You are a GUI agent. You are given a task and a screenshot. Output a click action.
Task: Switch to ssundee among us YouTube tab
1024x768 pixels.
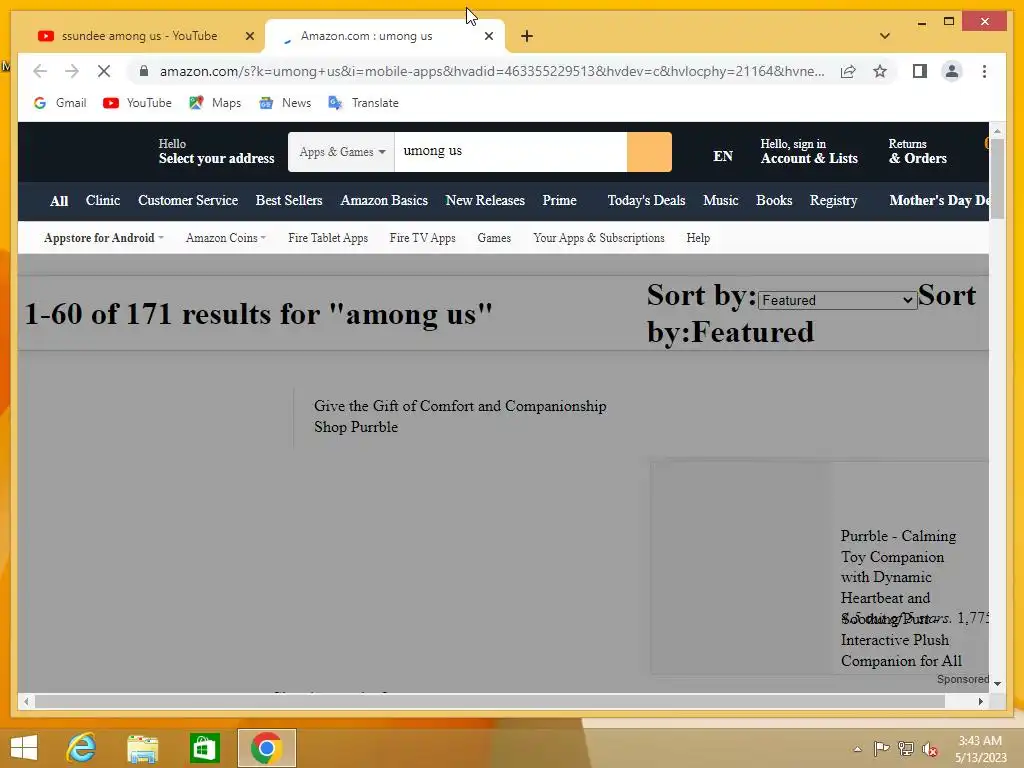pyautogui.click(x=140, y=36)
